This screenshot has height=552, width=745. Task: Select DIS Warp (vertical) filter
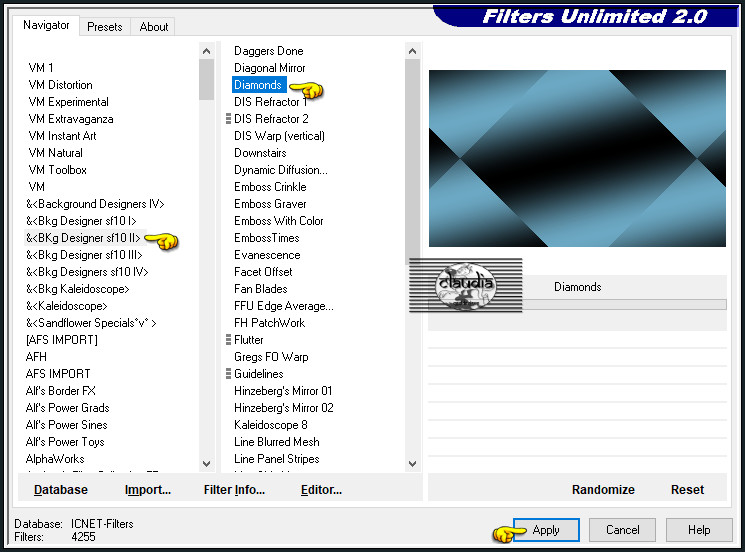(279, 136)
